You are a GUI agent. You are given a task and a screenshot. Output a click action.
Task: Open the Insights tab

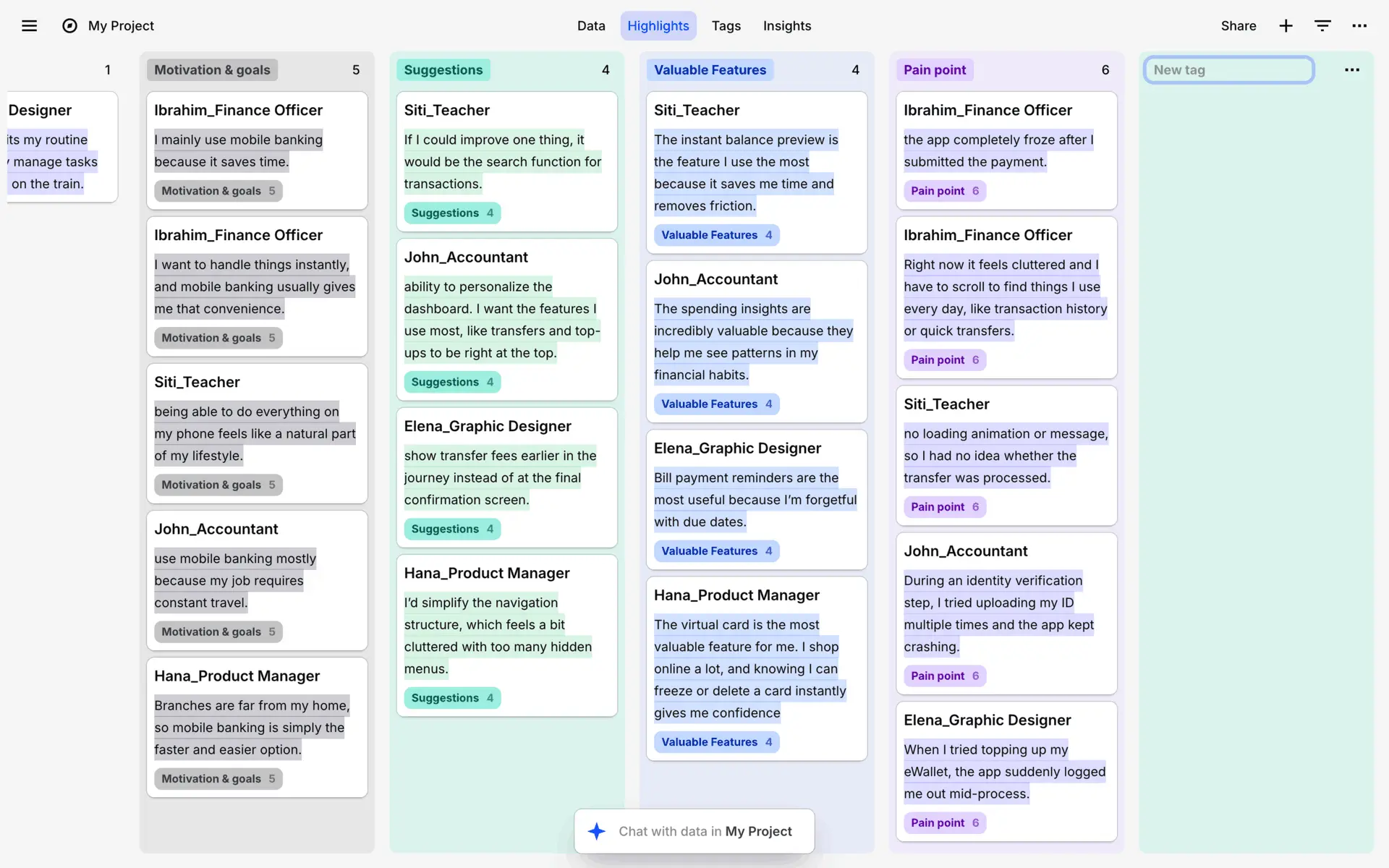click(786, 26)
